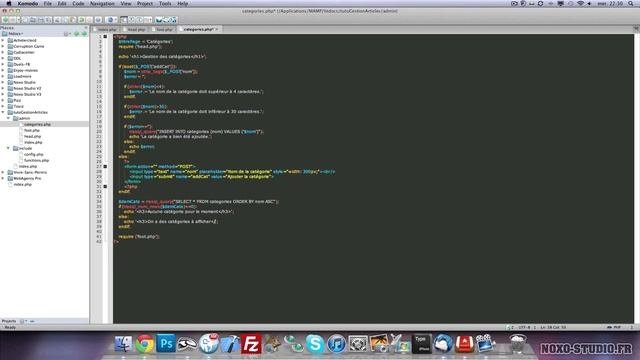The image size is (640, 360).
Task: Open Xcode from the dock
Action: coord(230,344)
